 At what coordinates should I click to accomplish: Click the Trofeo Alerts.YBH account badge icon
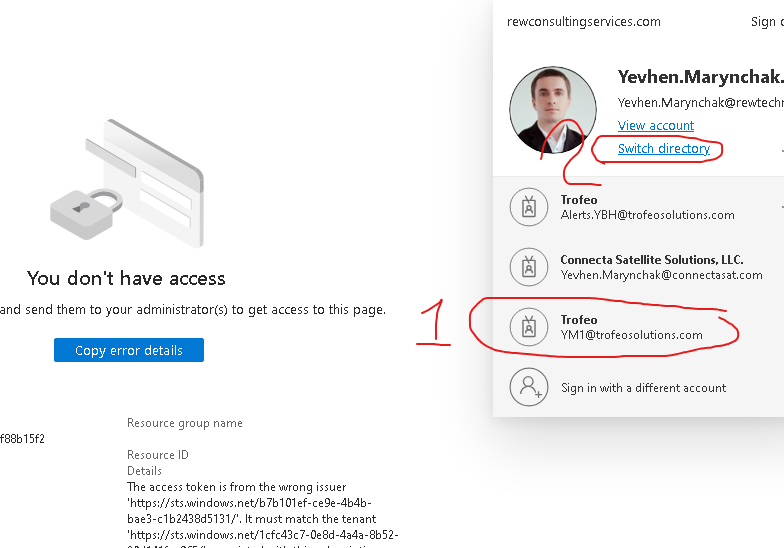(x=529, y=207)
